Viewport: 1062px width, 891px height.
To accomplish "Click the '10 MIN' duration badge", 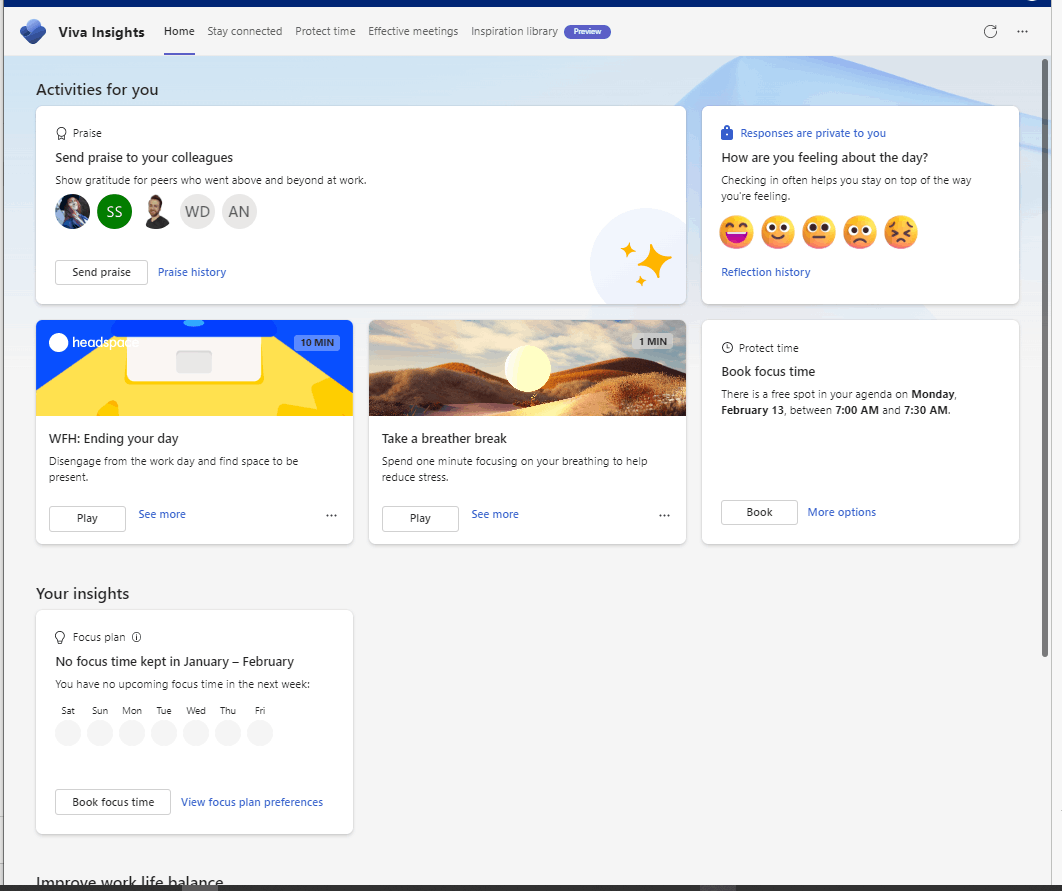I will [317, 343].
